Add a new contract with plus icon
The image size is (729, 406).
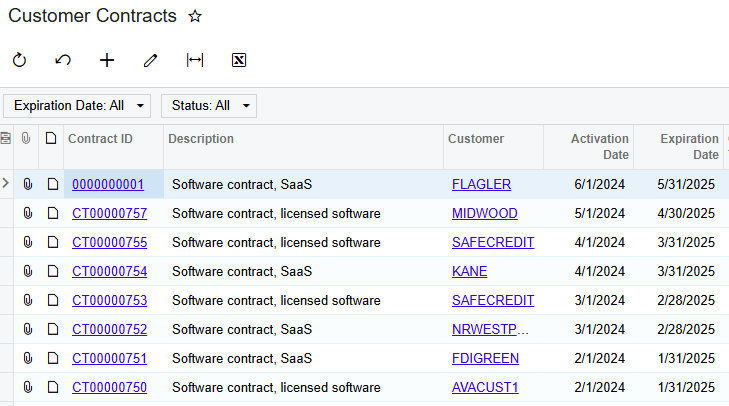coord(107,60)
